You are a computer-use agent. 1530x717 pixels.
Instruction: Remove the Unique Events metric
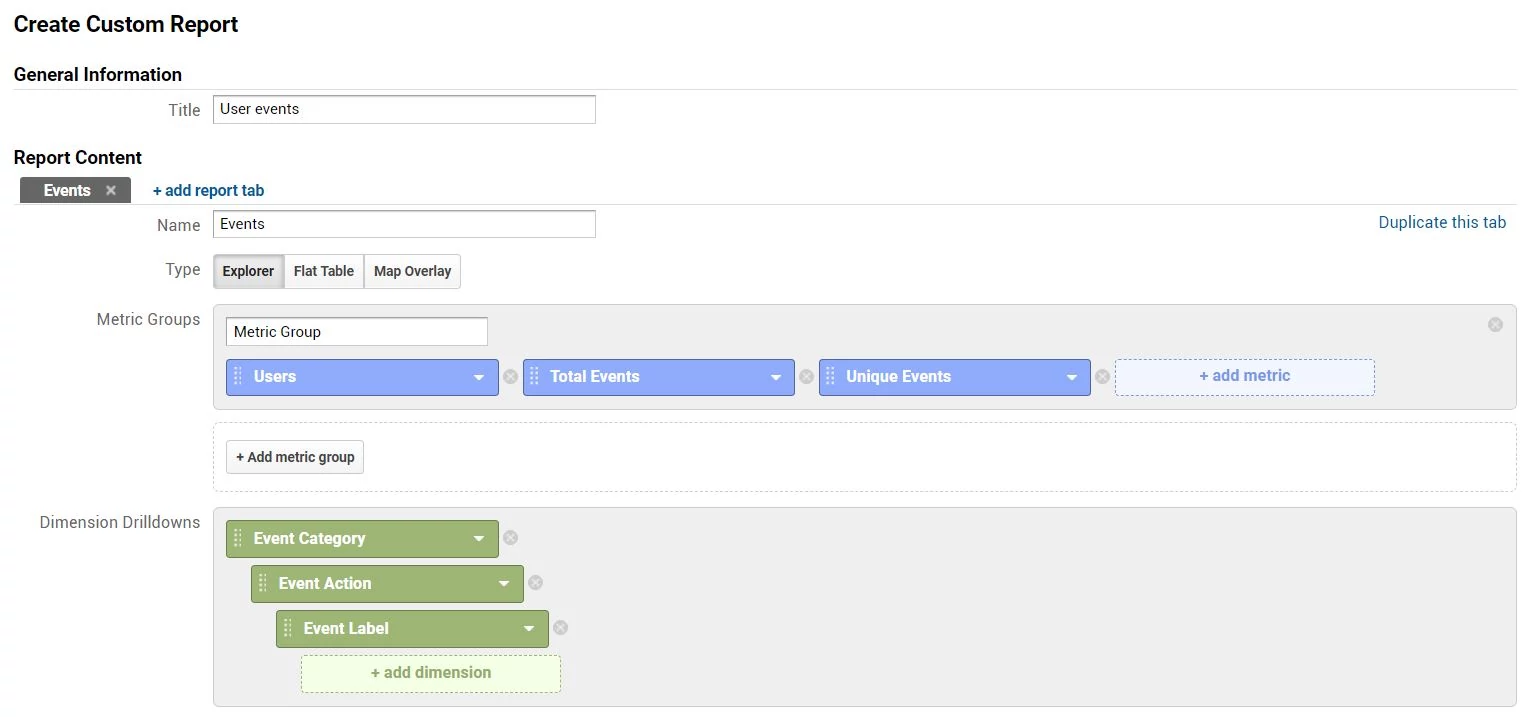click(x=1102, y=377)
